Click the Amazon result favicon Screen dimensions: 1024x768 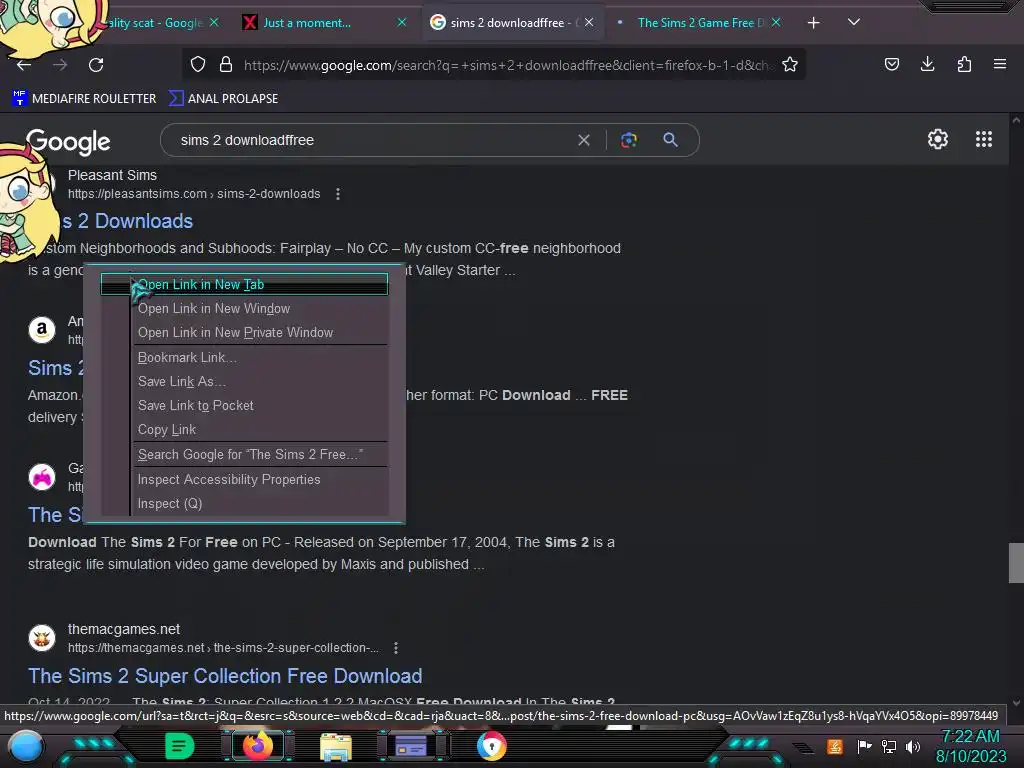[42, 330]
